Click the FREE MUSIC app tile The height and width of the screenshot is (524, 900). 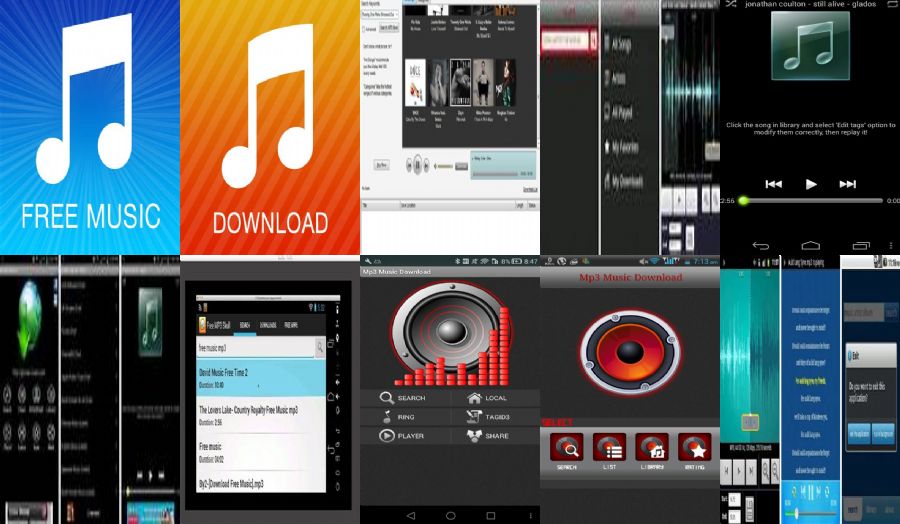tap(90, 128)
